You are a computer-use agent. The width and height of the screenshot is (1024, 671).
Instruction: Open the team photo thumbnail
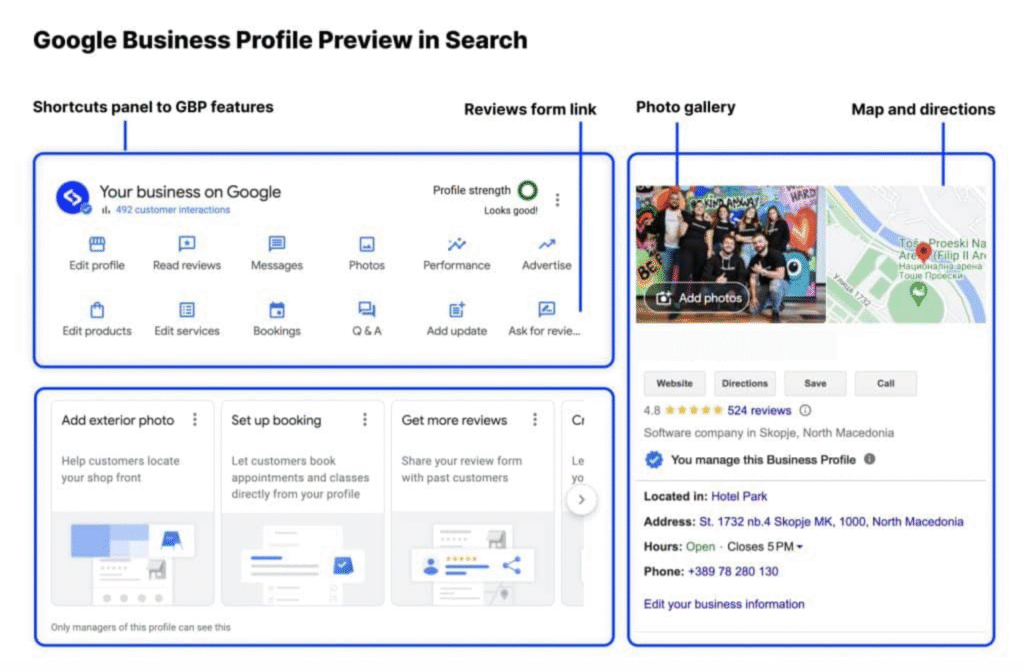[x=730, y=254]
